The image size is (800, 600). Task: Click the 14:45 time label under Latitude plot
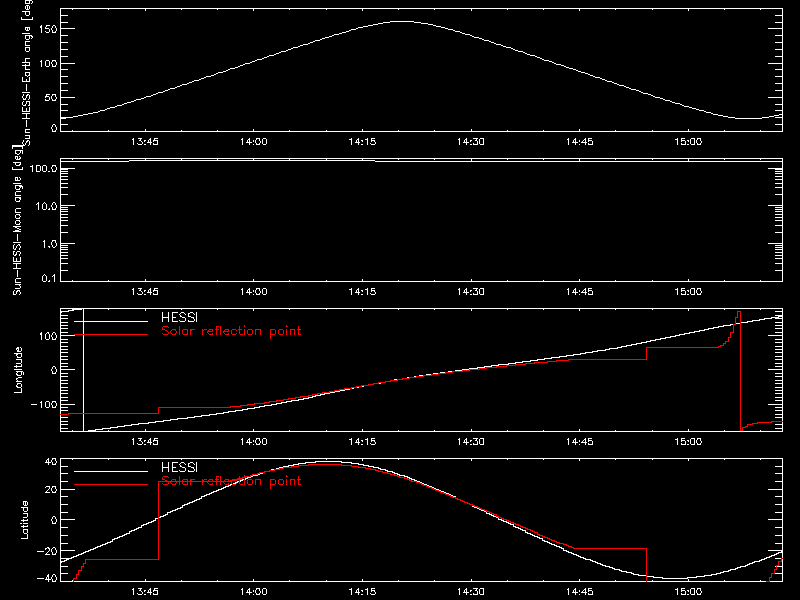pyautogui.click(x=580, y=592)
